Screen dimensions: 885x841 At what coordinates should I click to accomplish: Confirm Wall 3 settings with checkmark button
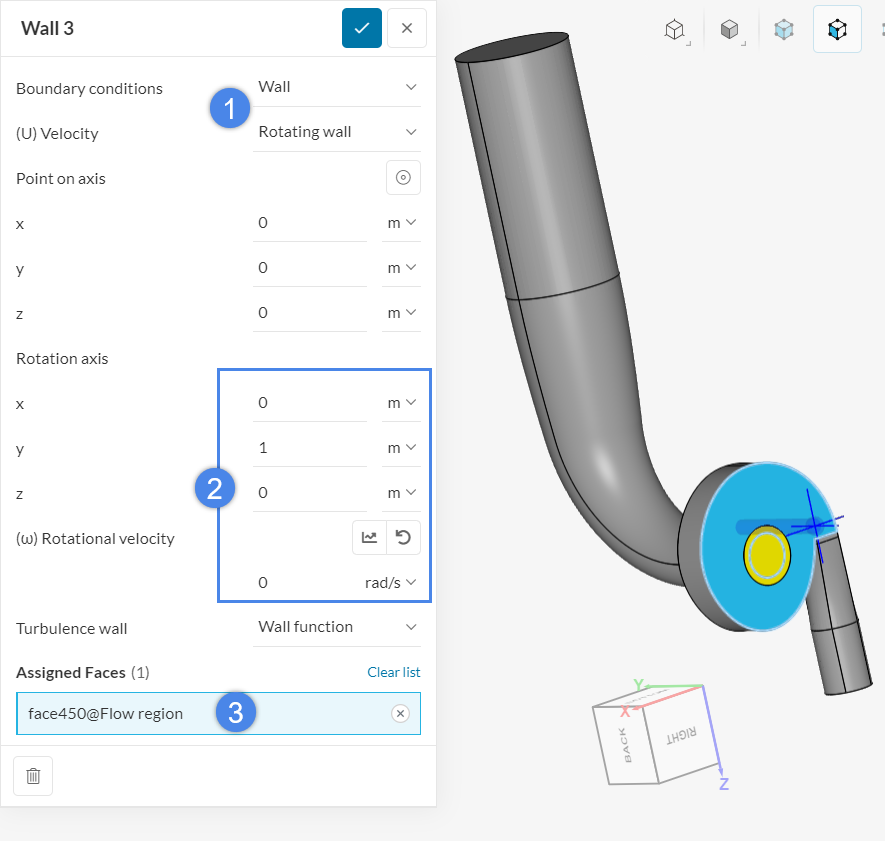(x=361, y=28)
